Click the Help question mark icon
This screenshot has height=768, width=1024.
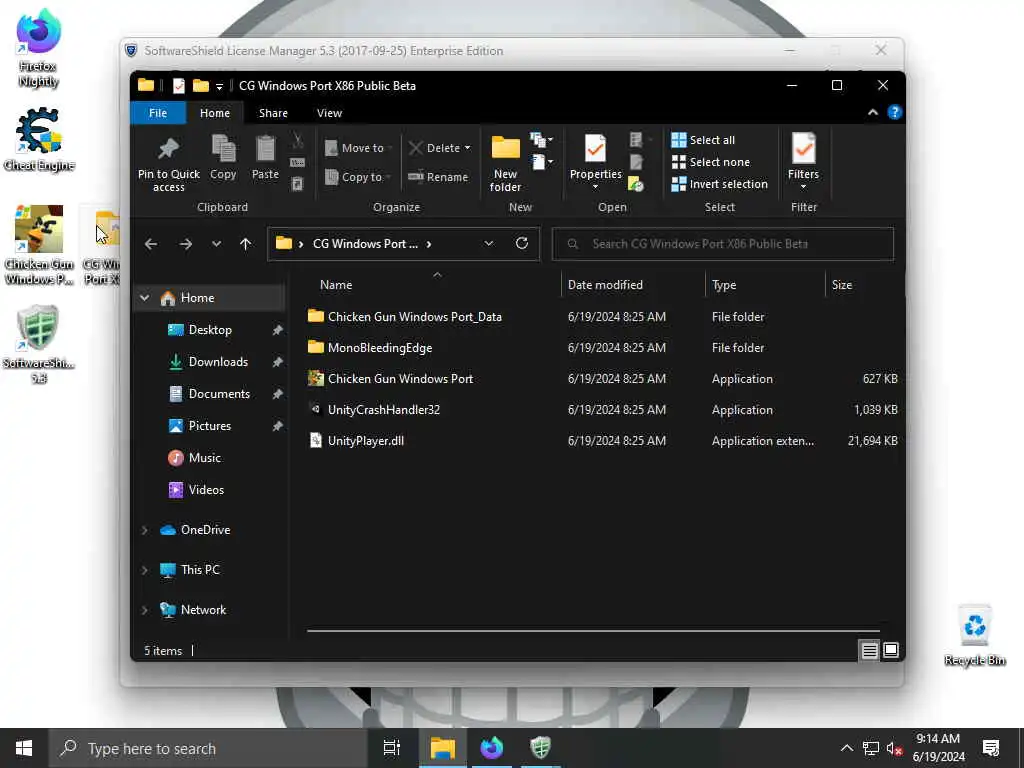894,112
